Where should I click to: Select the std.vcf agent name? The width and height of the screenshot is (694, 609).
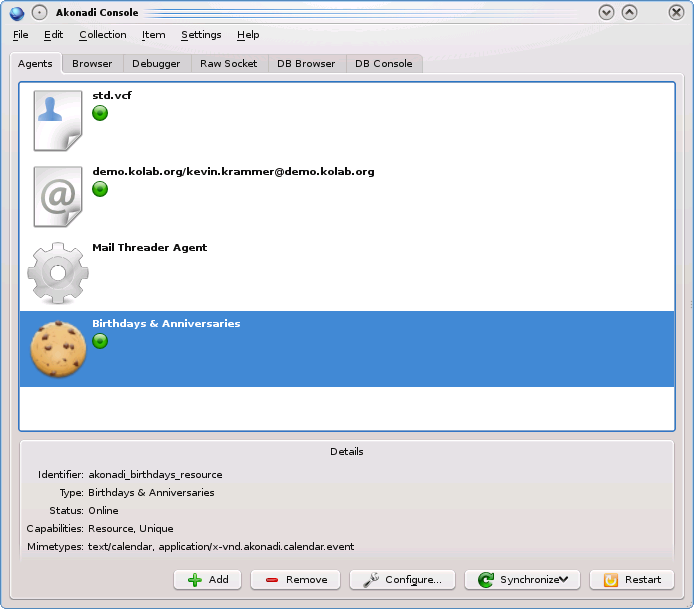112,96
